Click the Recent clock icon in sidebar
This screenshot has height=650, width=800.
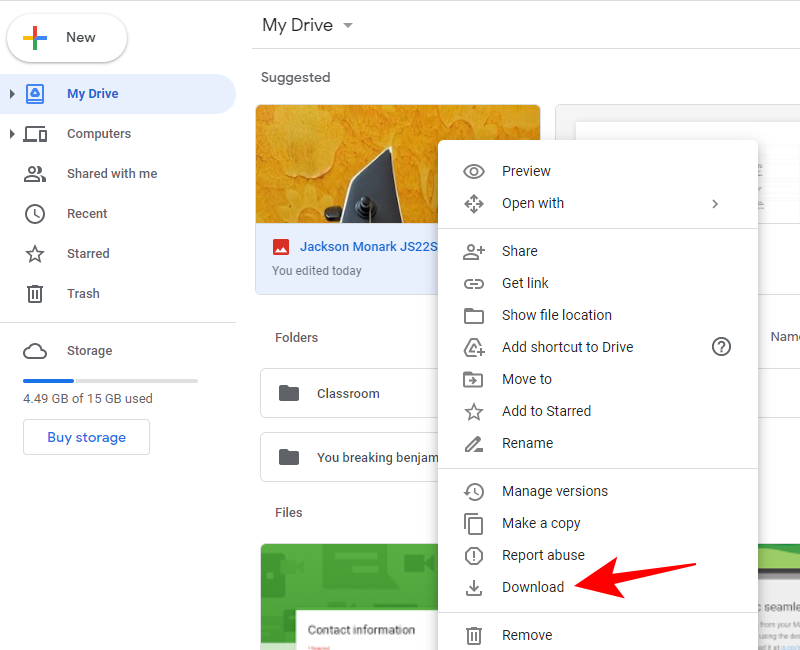(x=35, y=214)
